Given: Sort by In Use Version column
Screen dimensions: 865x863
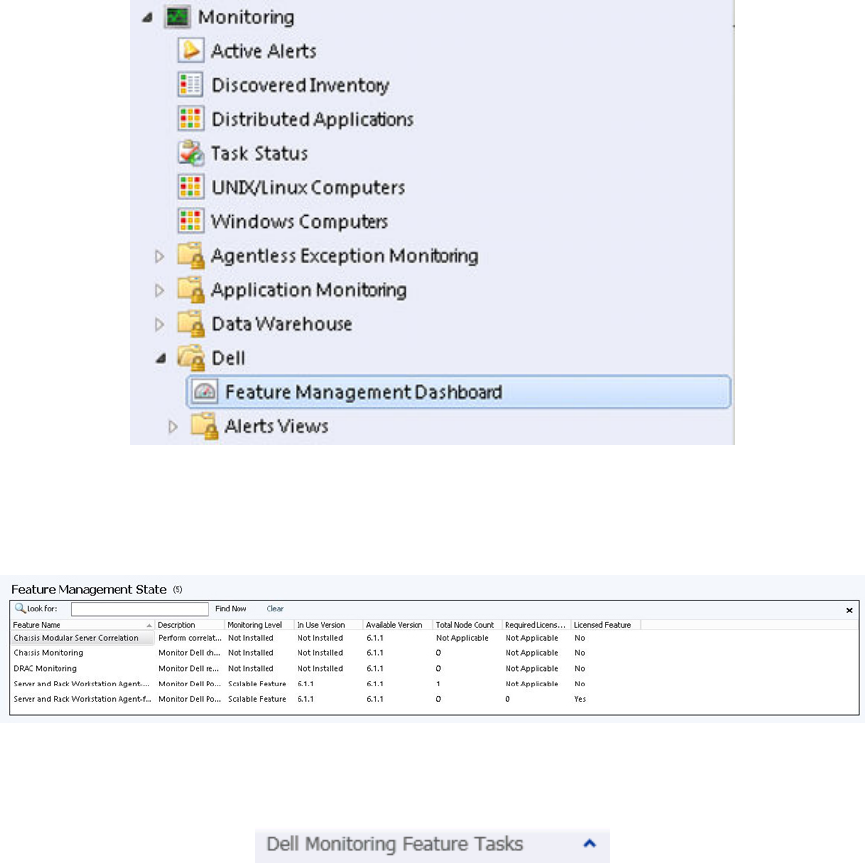Looking at the screenshot, I should pyautogui.click(x=329, y=625).
